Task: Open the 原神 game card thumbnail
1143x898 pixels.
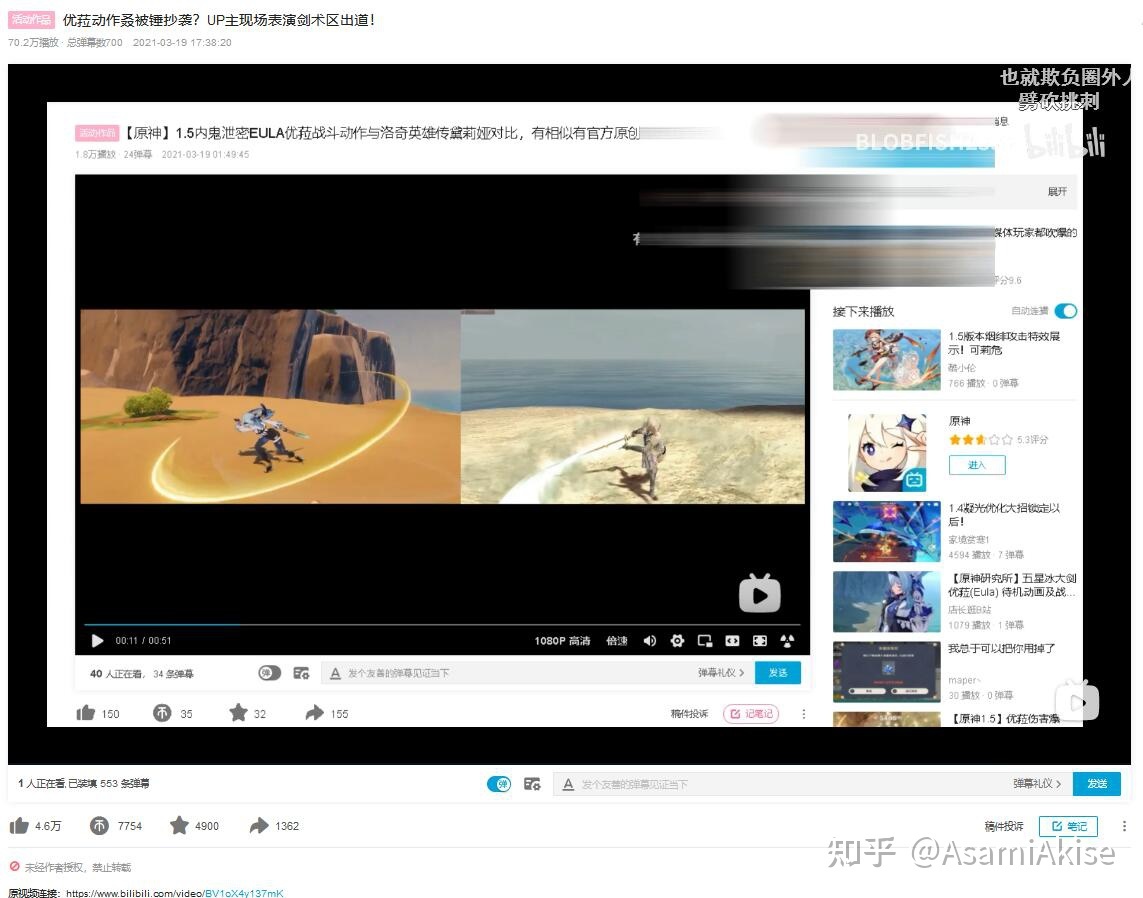Action: click(x=886, y=452)
